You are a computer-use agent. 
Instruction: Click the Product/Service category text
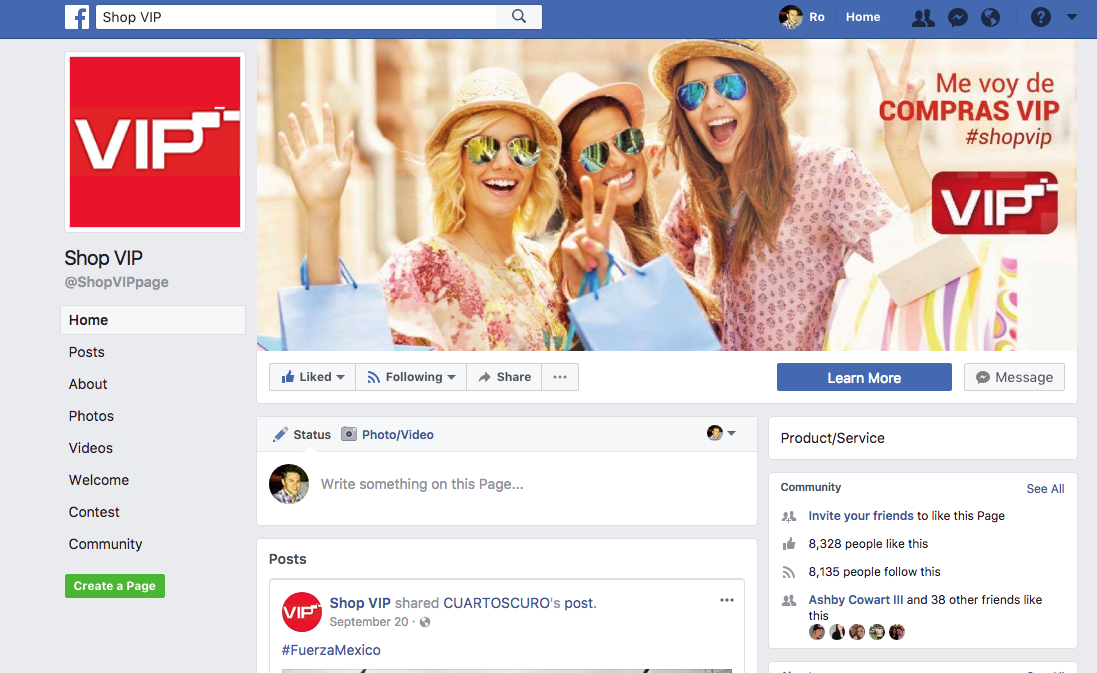click(833, 438)
